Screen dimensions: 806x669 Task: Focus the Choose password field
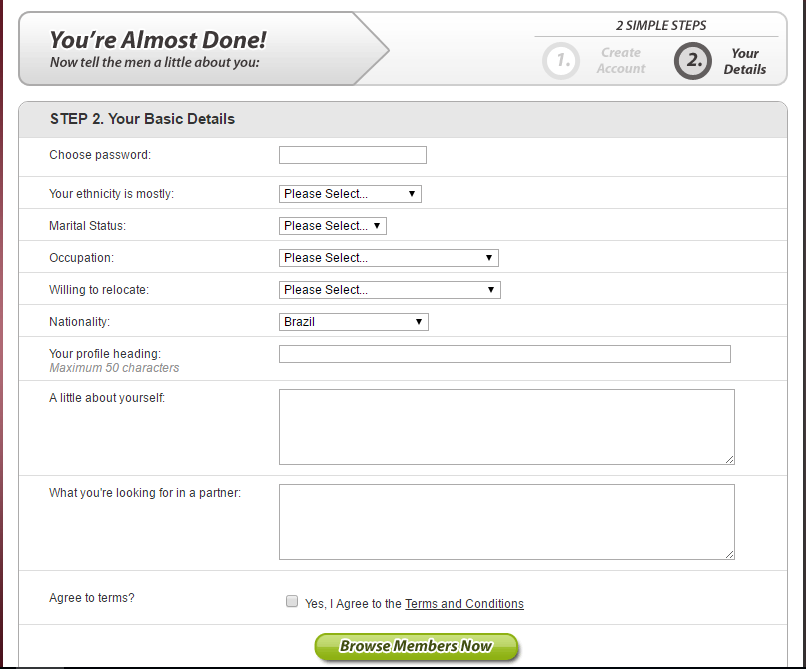[x=353, y=155]
